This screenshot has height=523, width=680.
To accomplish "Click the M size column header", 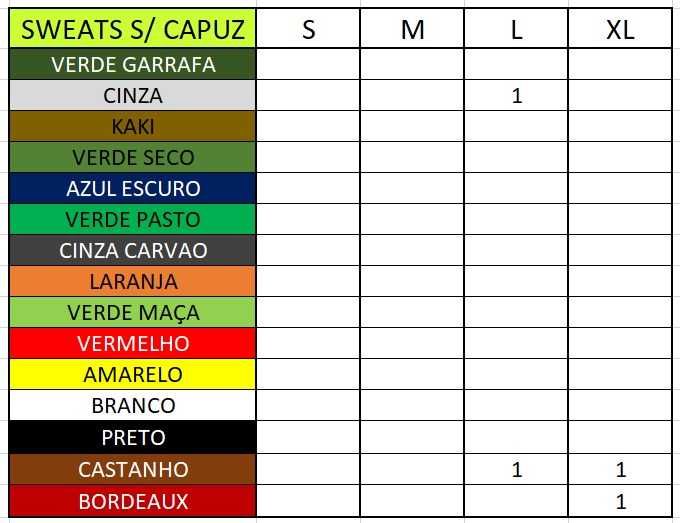I will (x=412, y=29).
